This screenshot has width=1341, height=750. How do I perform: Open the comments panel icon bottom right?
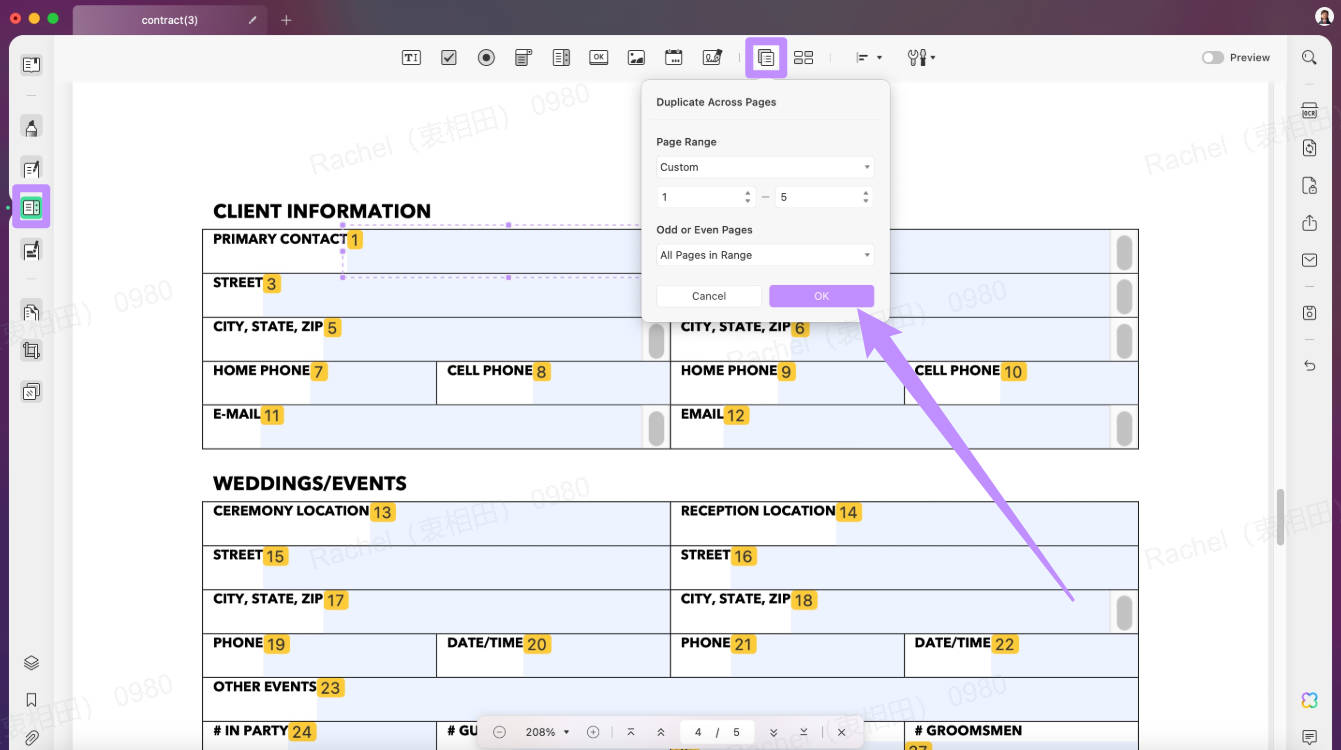pyautogui.click(x=1309, y=738)
